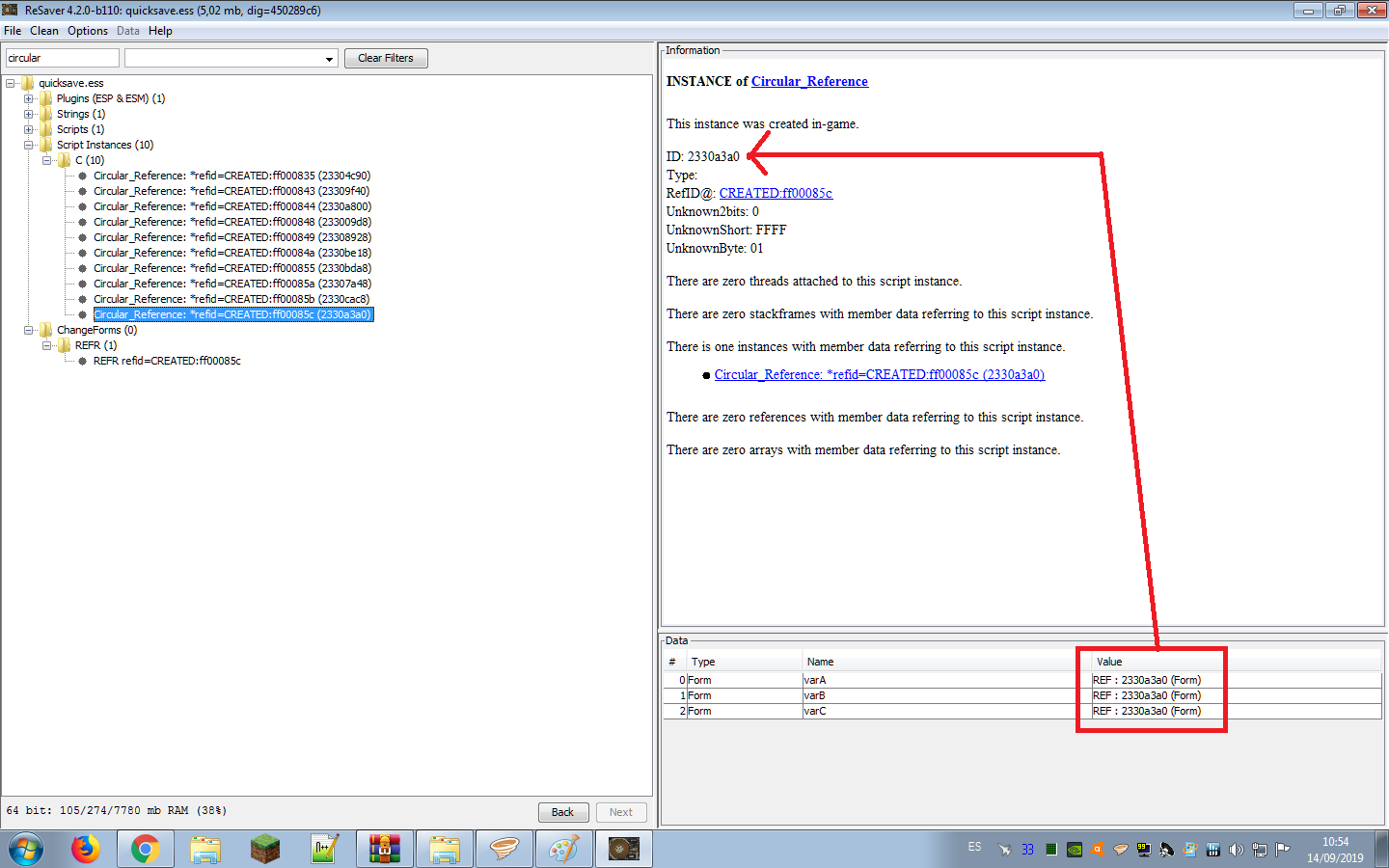This screenshot has height=868, width=1389.
Task: Click the Plugins folder icon
Action: (46, 98)
